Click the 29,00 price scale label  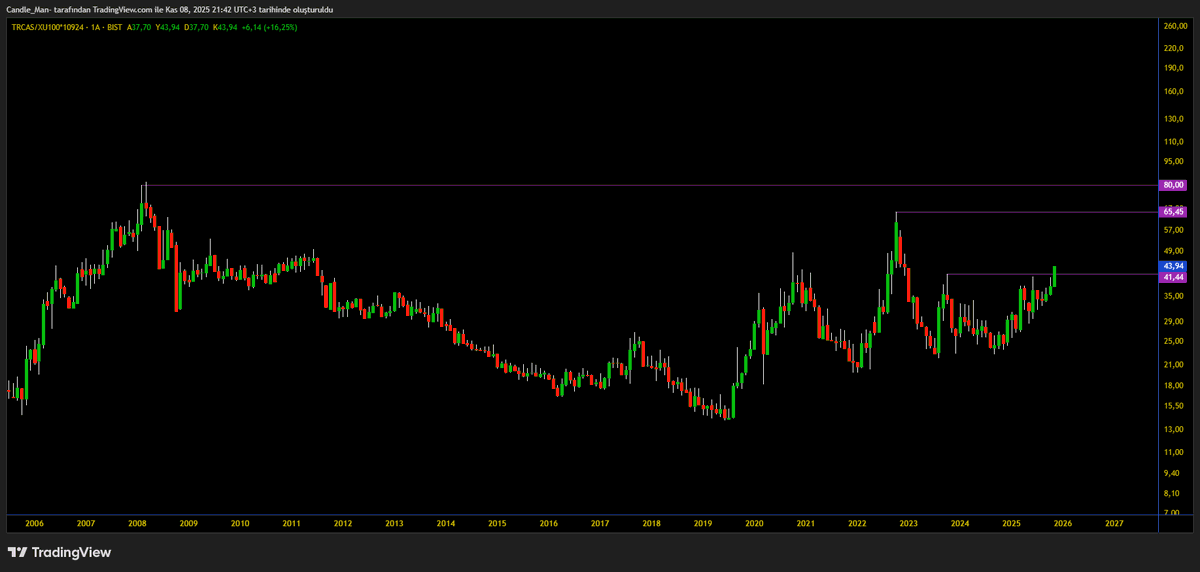(x=1174, y=321)
